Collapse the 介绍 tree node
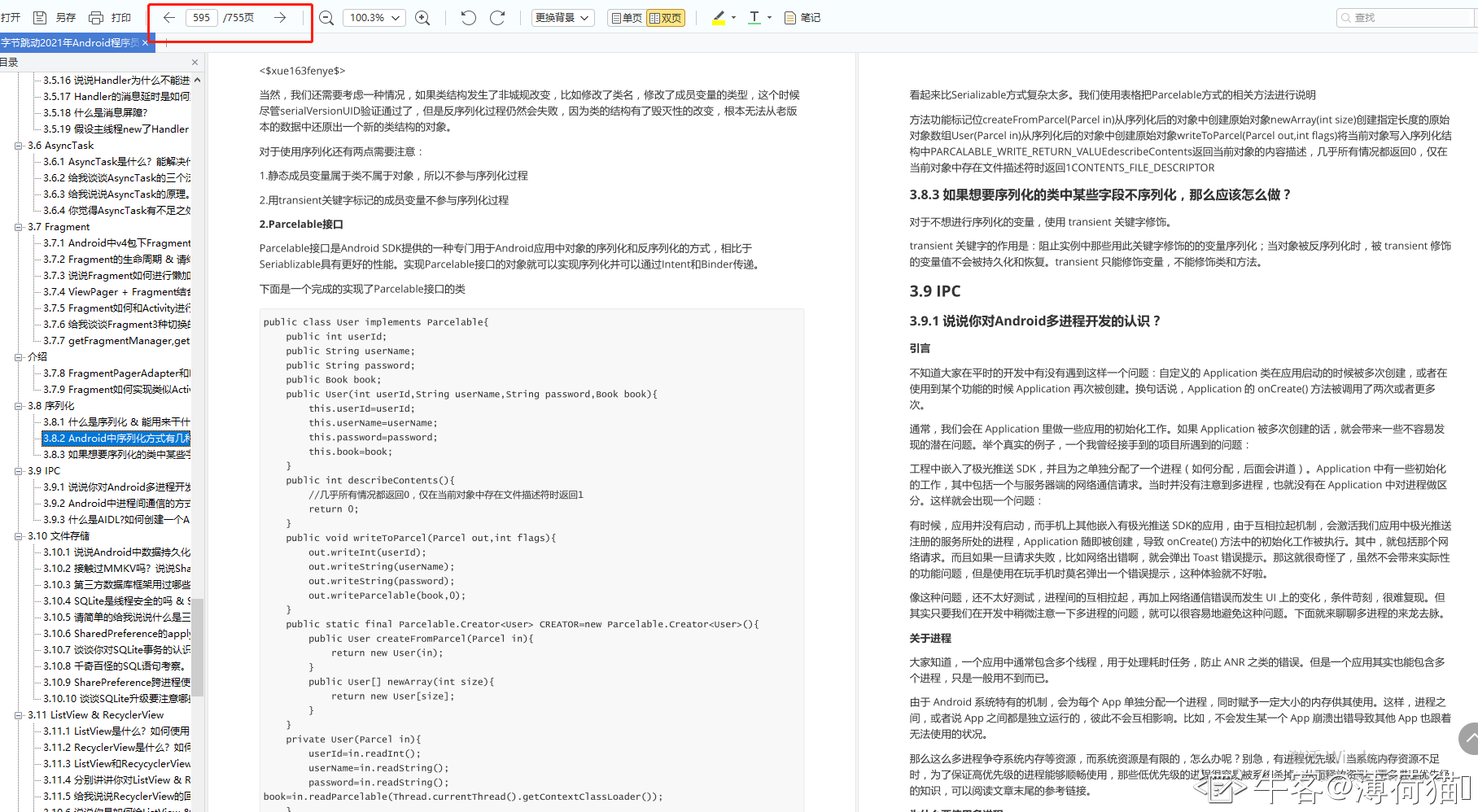This screenshot has height=812, width=1478. [x=18, y=357]
